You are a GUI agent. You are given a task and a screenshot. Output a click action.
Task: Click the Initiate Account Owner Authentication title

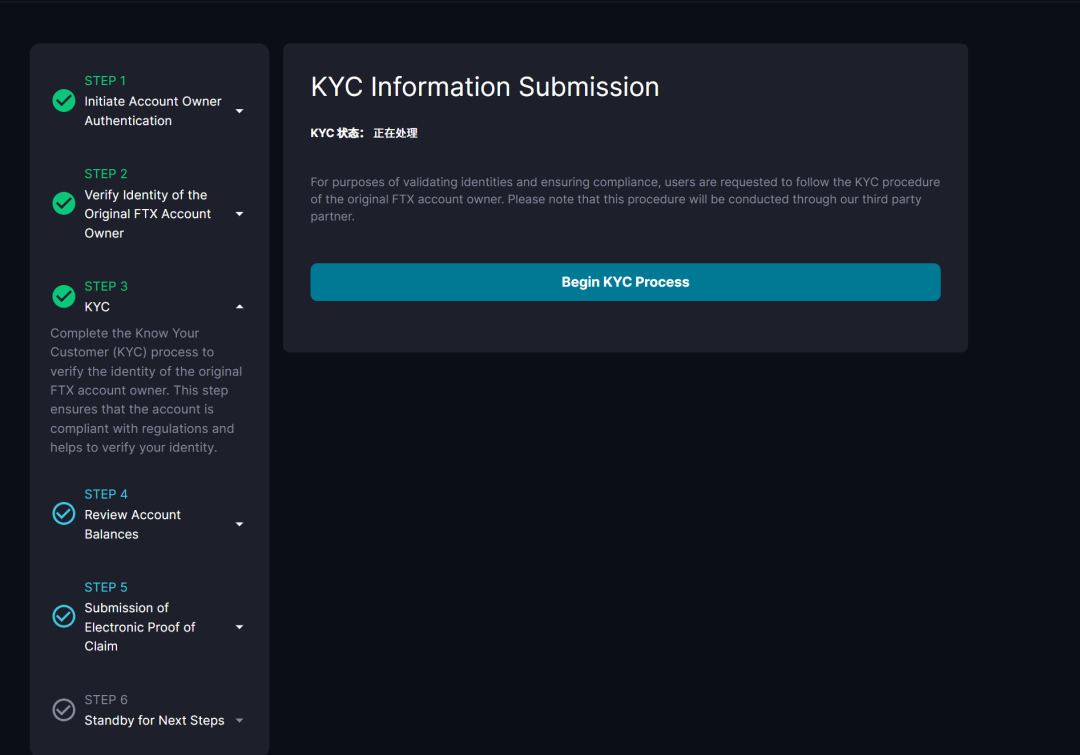tap(152, 111)
